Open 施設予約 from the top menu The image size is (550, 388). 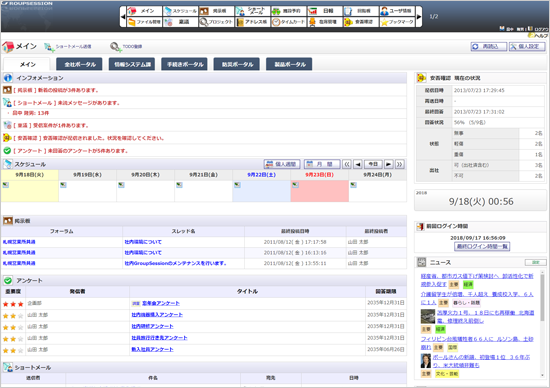(289, 11)
